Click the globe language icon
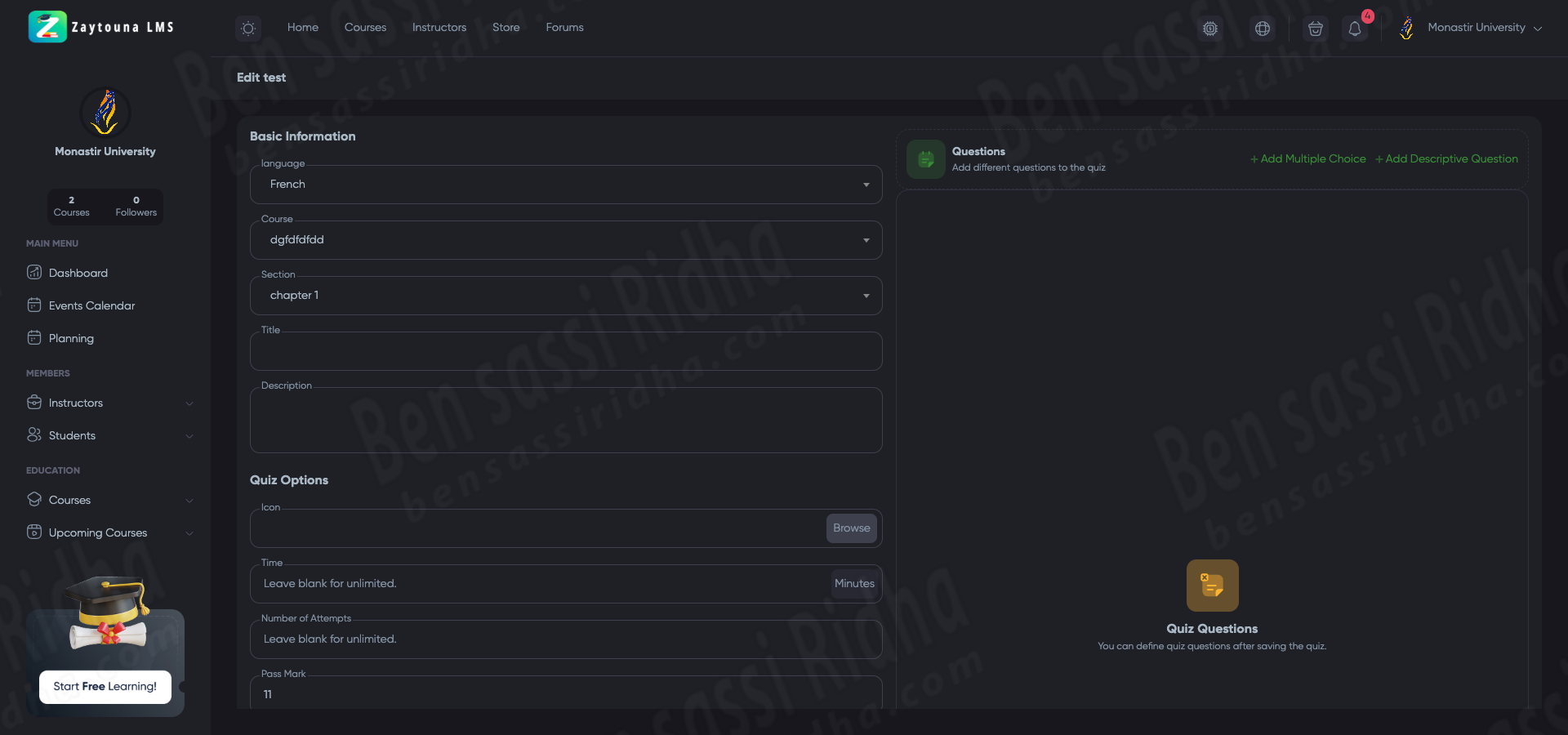Screen dimensions: 1568x735 click(x=1263, y=29)
